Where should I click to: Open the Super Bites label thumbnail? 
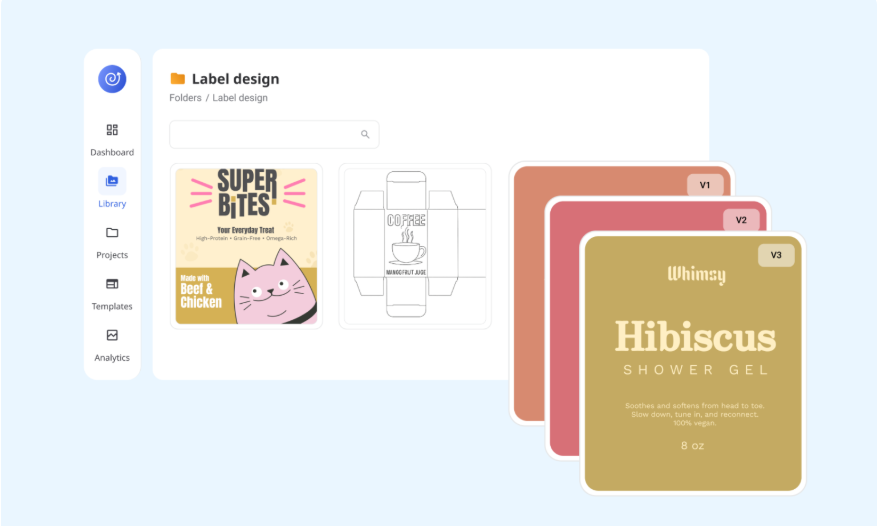246,246
